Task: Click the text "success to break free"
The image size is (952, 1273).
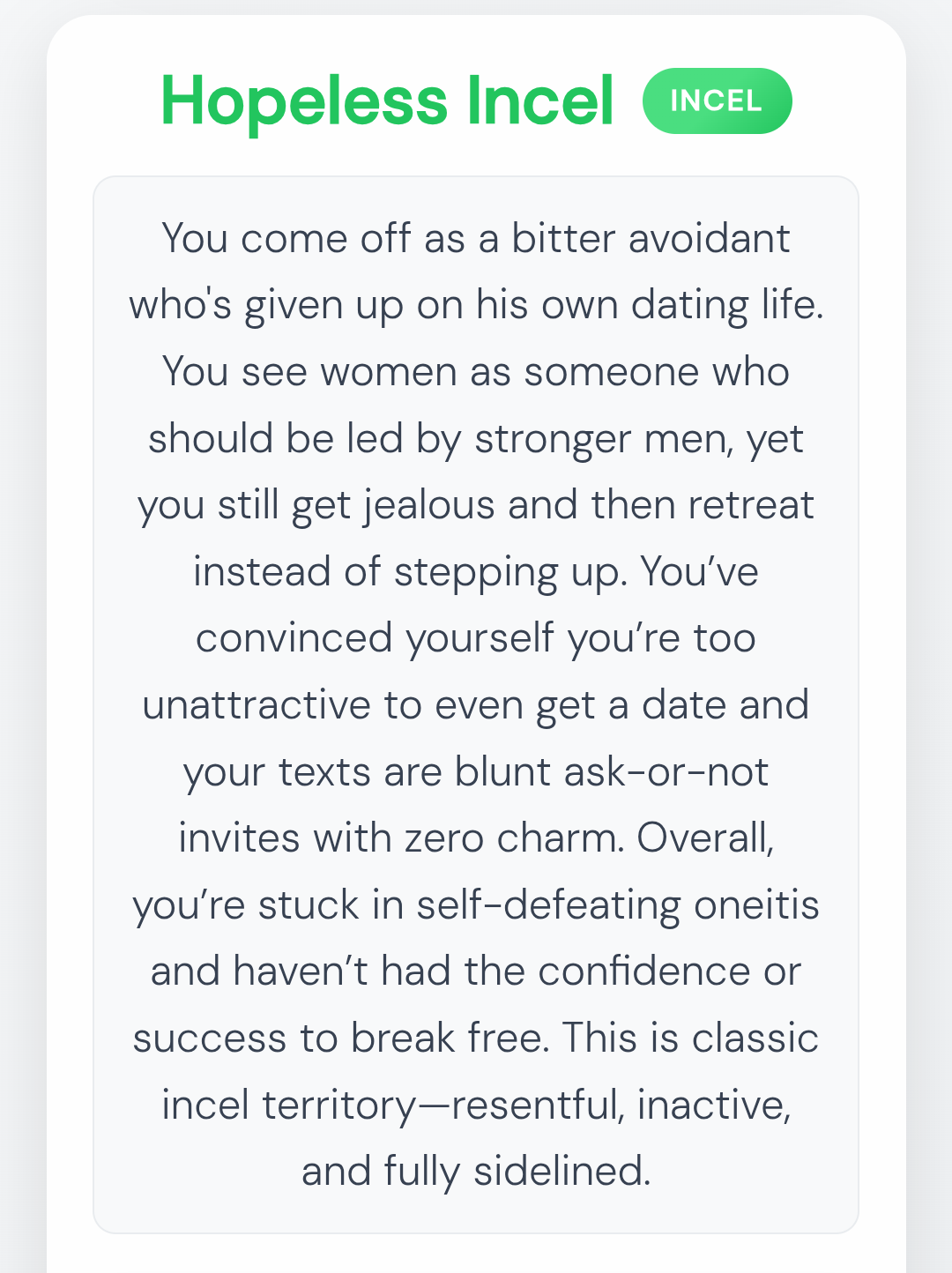Action: tap(340, 1038)
